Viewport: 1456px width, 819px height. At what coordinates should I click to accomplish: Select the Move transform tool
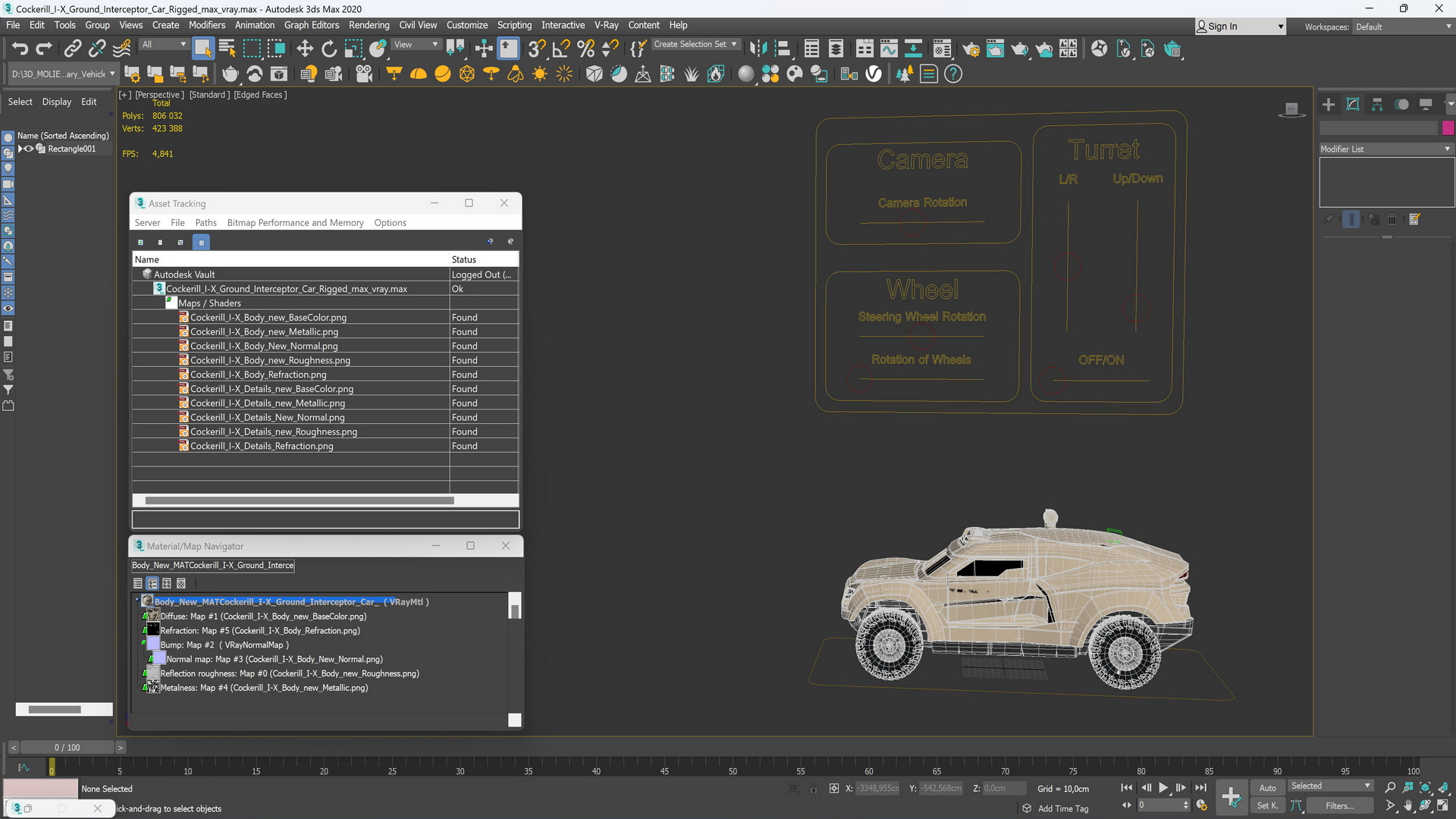(x=304, y=49)
